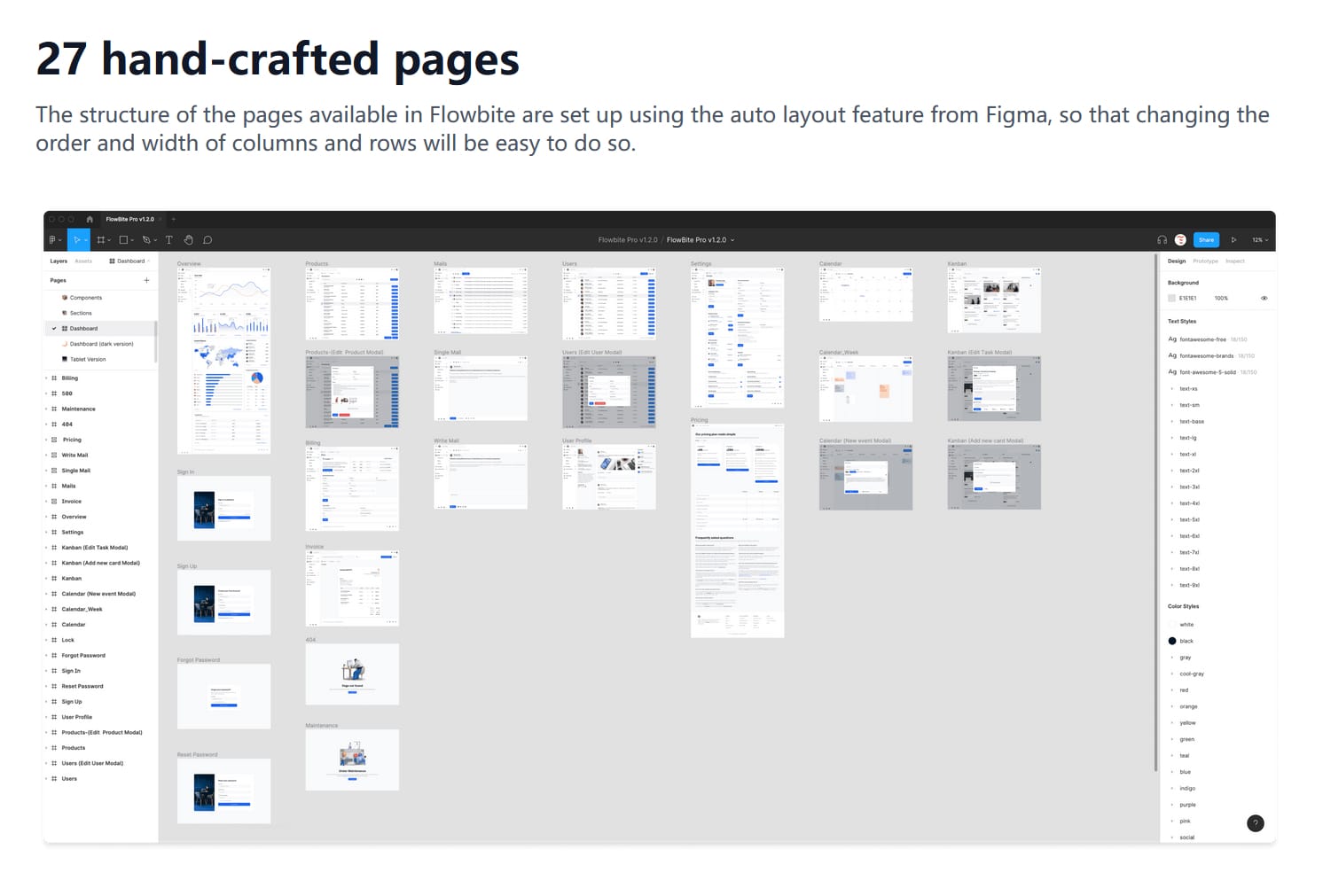Click frame icon beside Users layer
Image resolution: width=1323 pixels, height=896 pixels.
54,779
